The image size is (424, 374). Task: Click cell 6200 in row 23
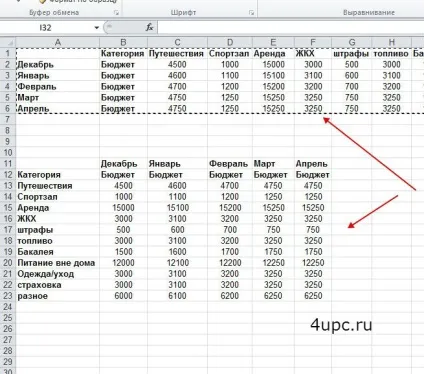pyautogui.click(x=230, y=296)
